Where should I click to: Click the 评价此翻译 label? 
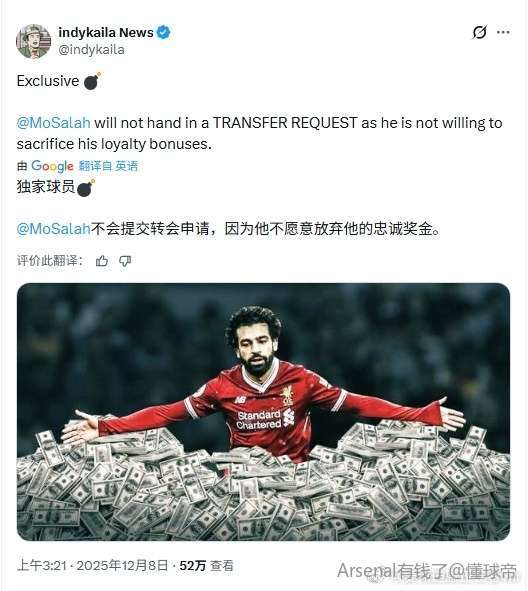(x=50, y=260)
